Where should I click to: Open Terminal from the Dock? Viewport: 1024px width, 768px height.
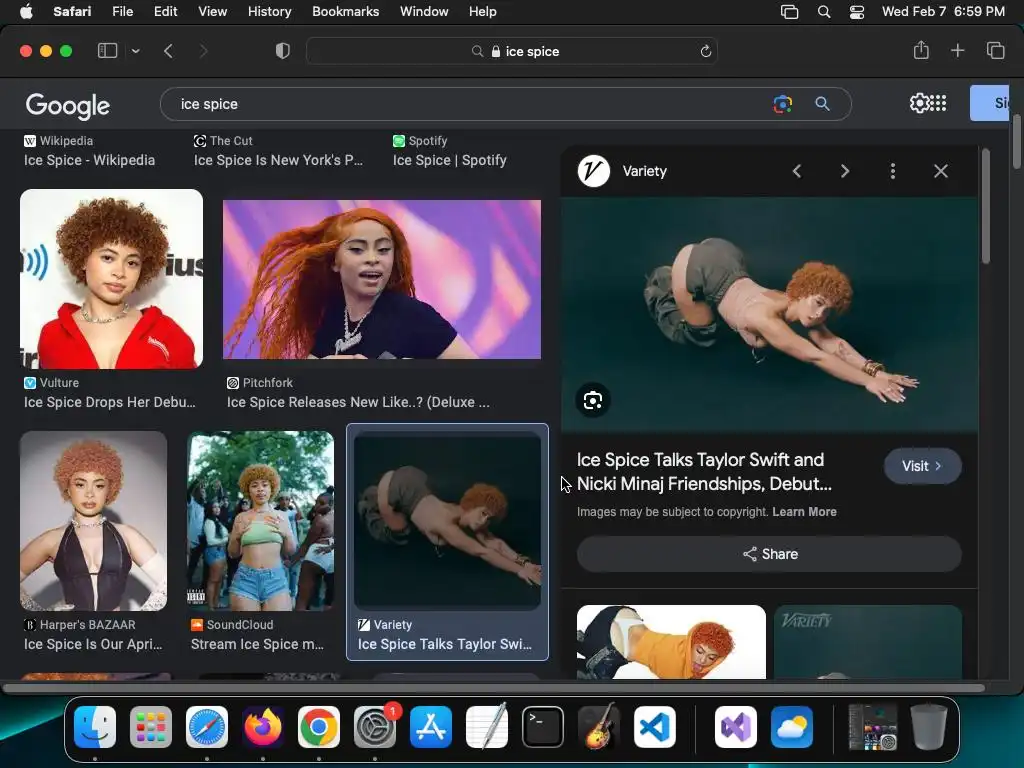pyautogui.click(x=543, y=726)
